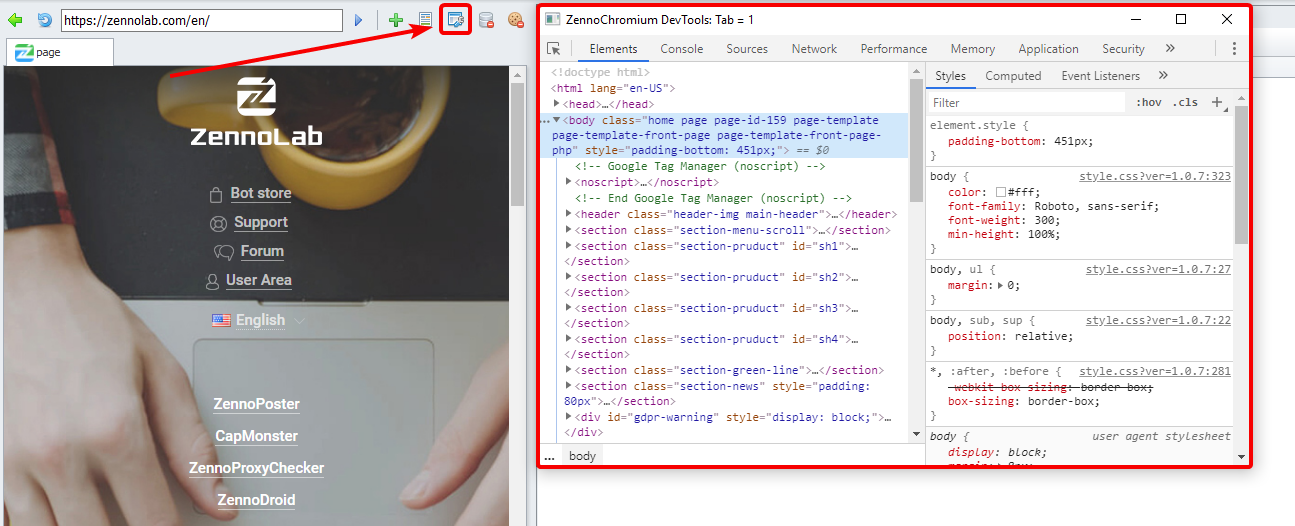Open the Security tab
This screenshot has height=526, width=1295.
point(1123,49)
